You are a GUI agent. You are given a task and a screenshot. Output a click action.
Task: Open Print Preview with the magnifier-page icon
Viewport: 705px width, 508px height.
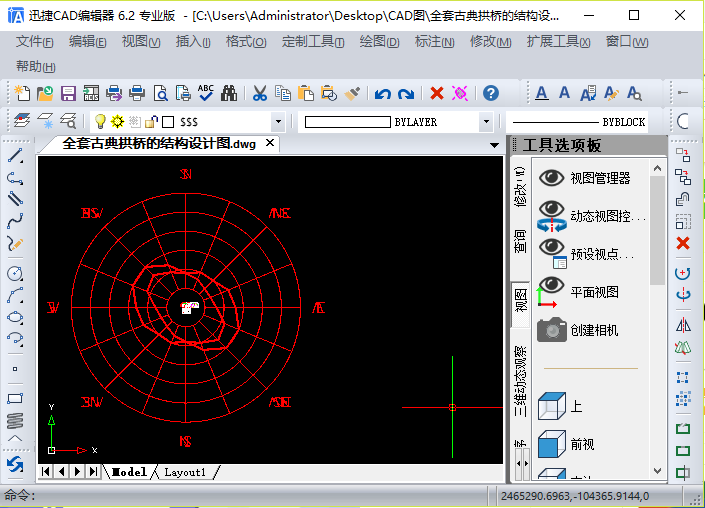click(x=160, y=93)
